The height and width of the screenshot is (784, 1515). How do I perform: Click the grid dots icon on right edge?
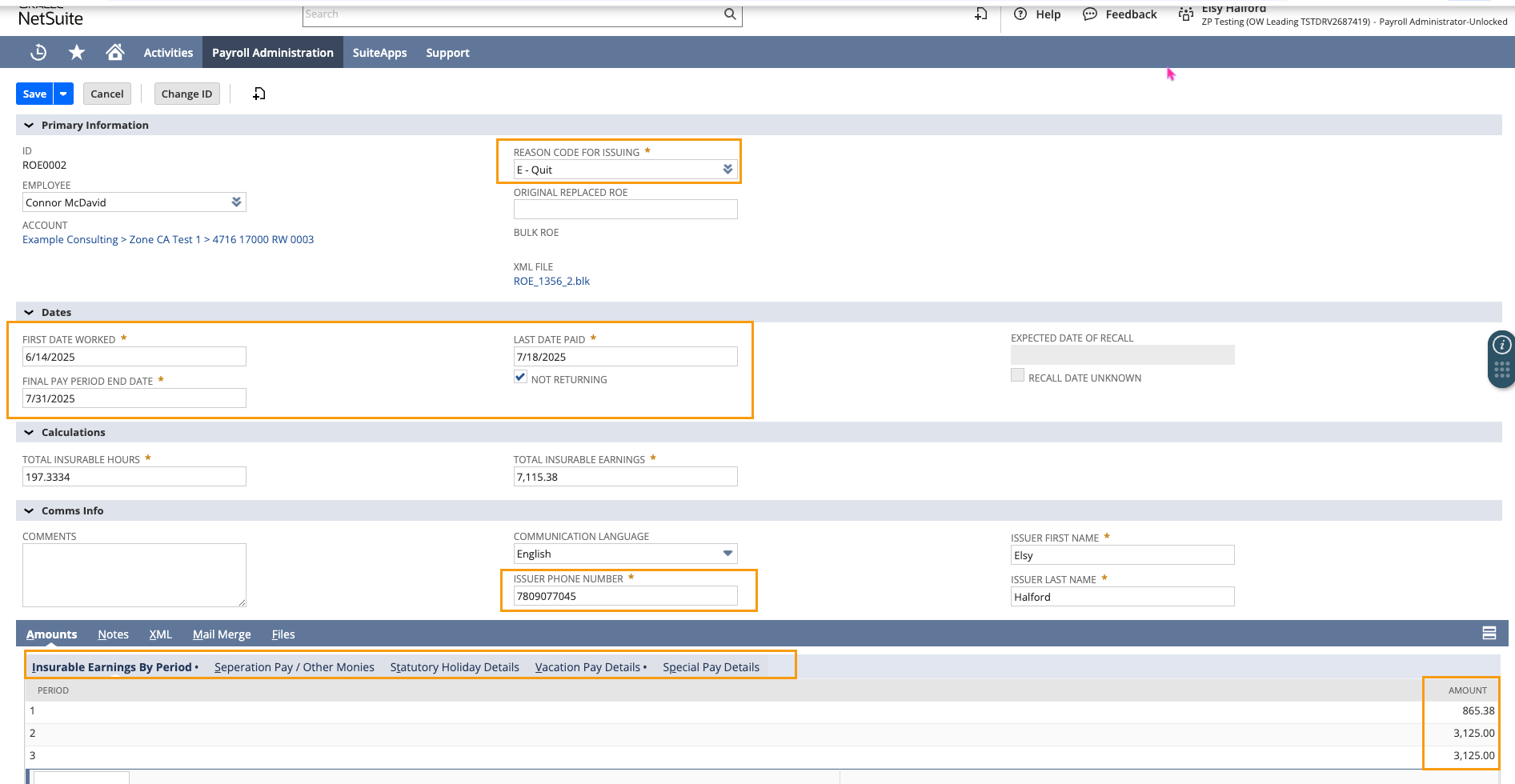pos(1502,370)
